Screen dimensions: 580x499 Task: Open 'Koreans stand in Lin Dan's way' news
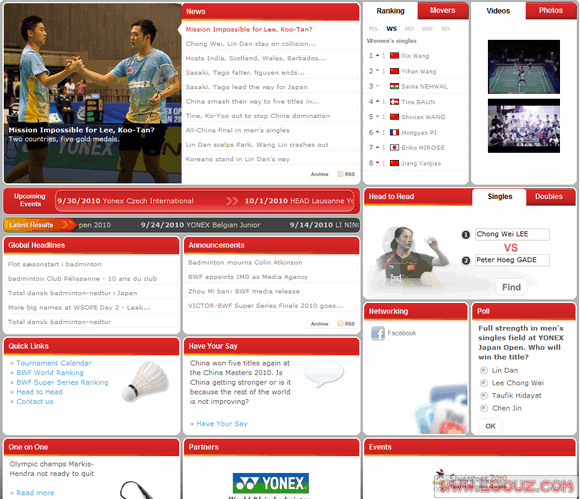click(237, 159)
